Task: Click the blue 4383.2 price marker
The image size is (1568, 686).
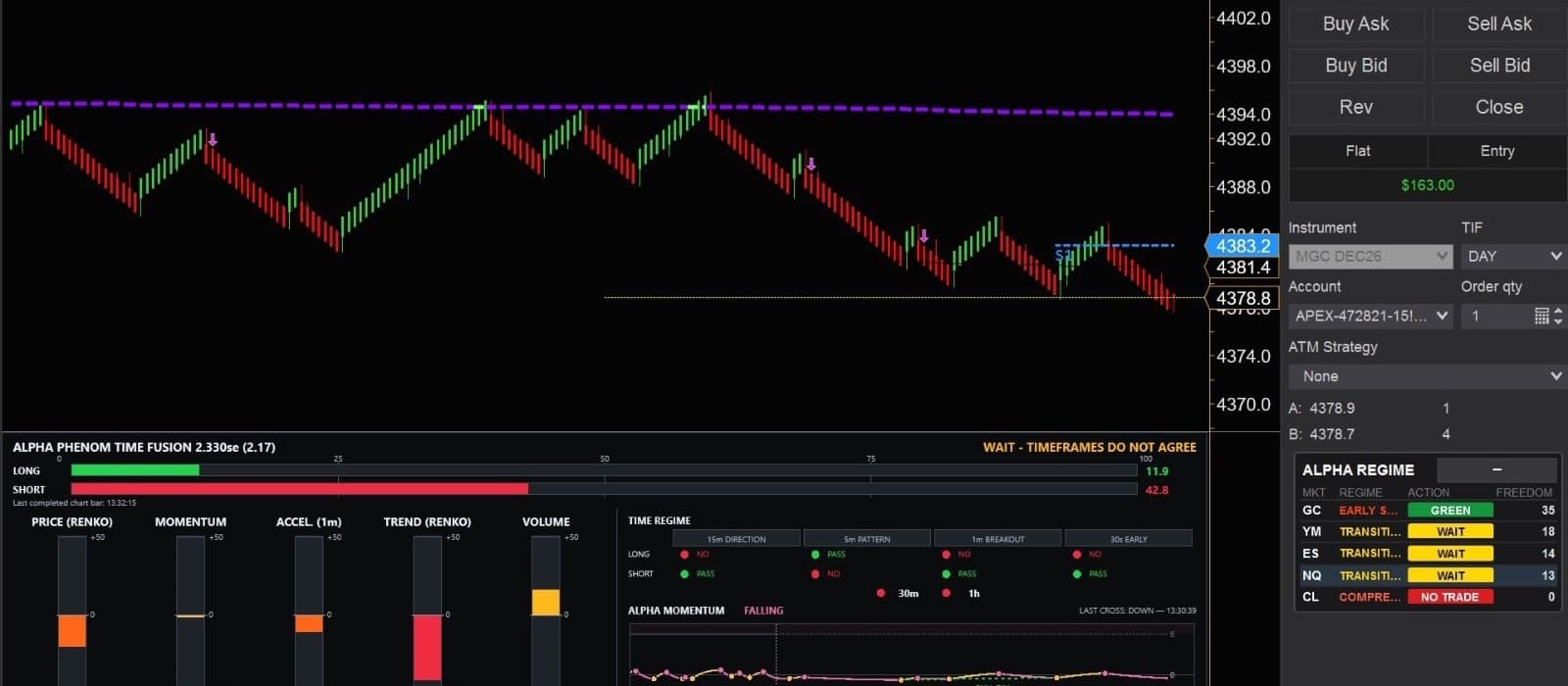Action: [x=1241, y=246]
